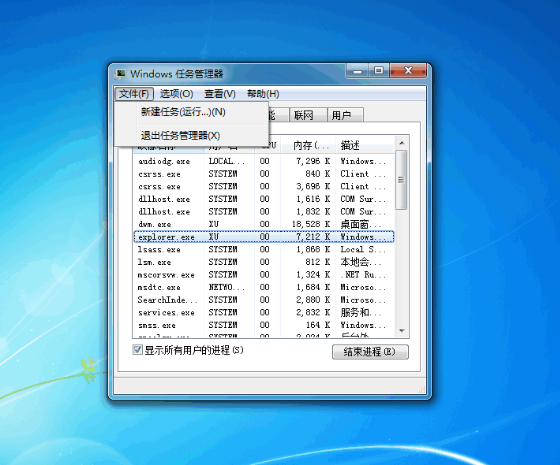Image resolution: width=560 pixels, height=465 pixels.
Task: Select dllhost.exe row using 1,616 K
Action: [264, 199]
